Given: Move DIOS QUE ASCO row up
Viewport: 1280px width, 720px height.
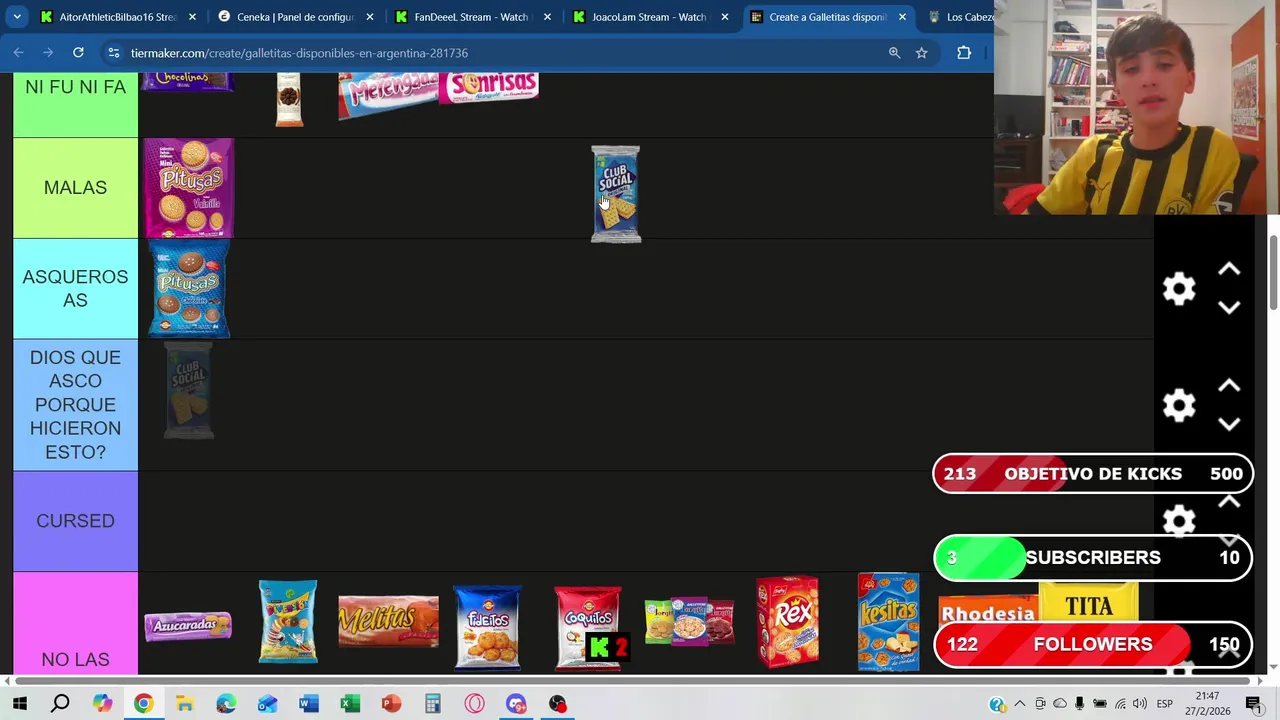Looking at the screenshot, I should [1229, 386].
